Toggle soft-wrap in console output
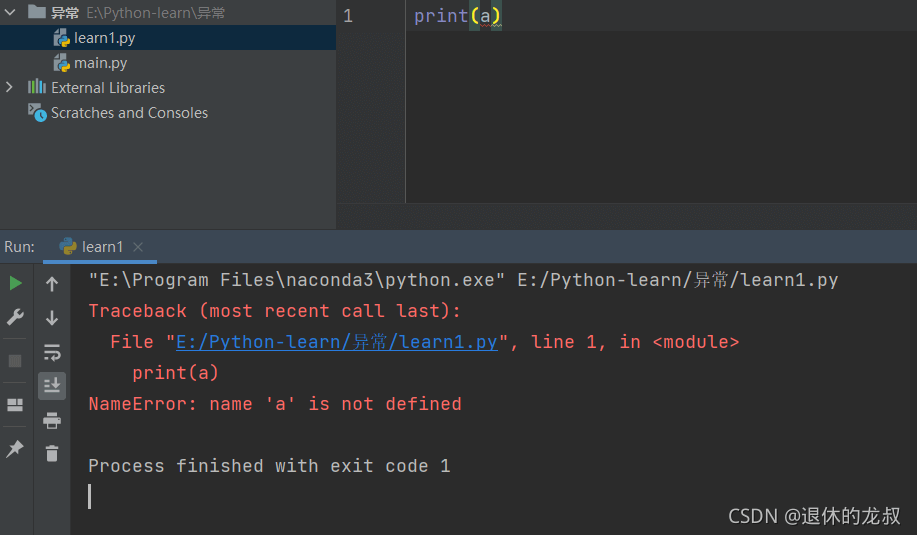The width and height of the screenshot is (917, 535). pyautogui.click(x=52, y=353)
